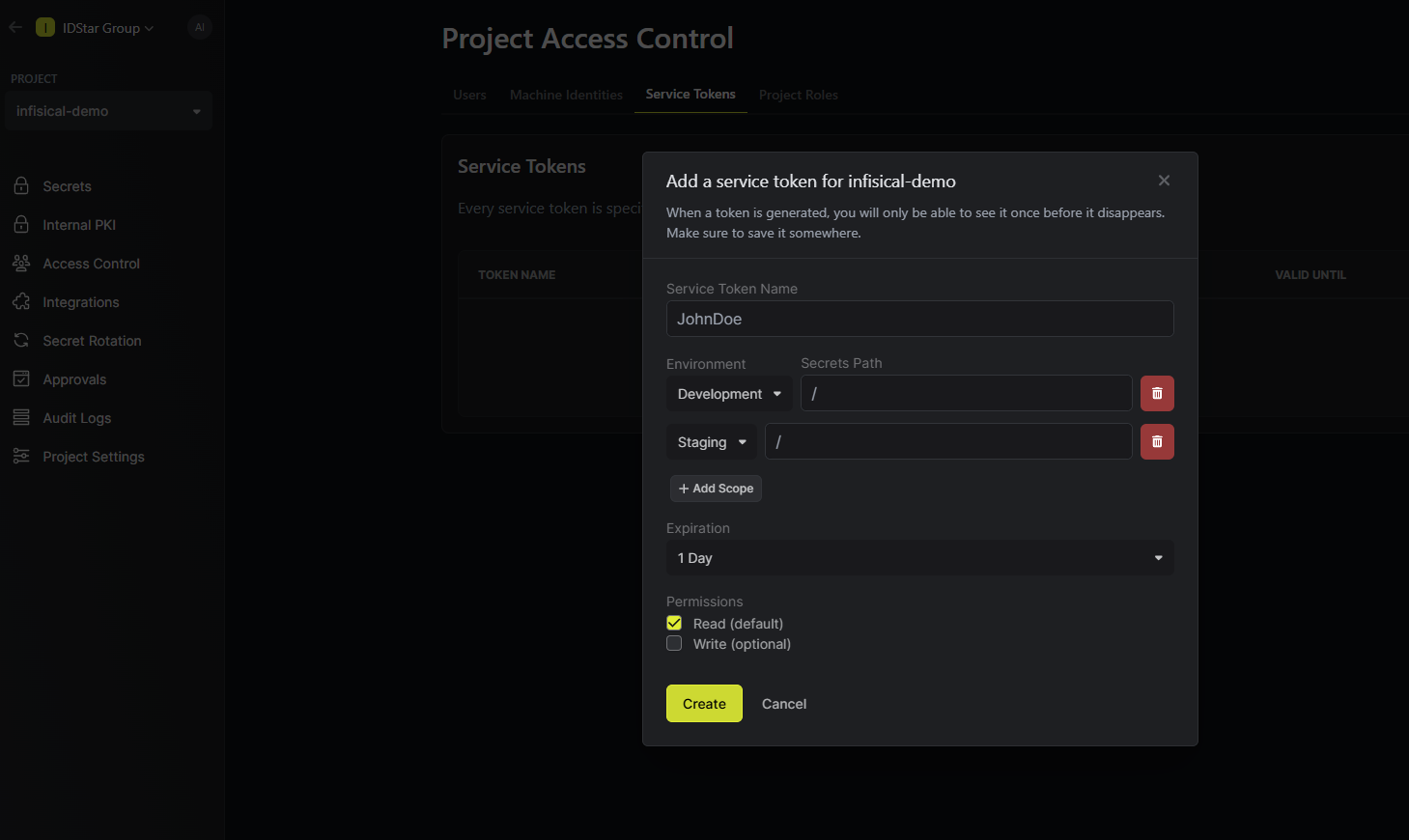Open the infisical-demo project selector
1409x840 pixels.
108,111
